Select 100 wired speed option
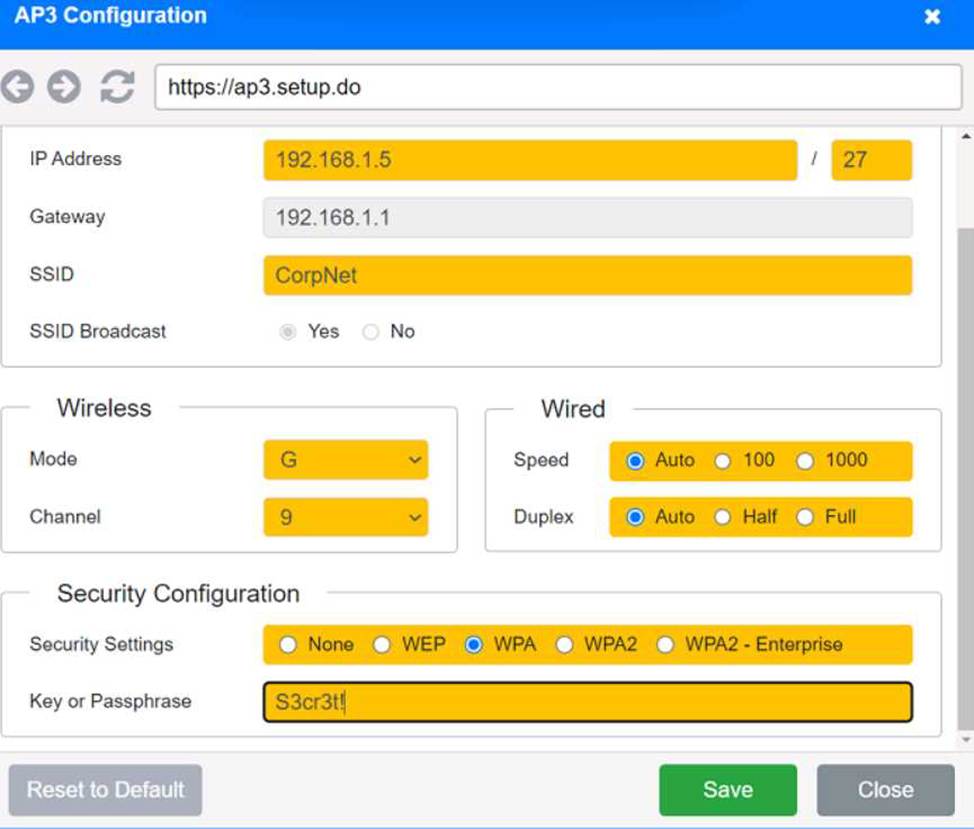The width and height of the screenshot is (974, 829). [723, 461]
